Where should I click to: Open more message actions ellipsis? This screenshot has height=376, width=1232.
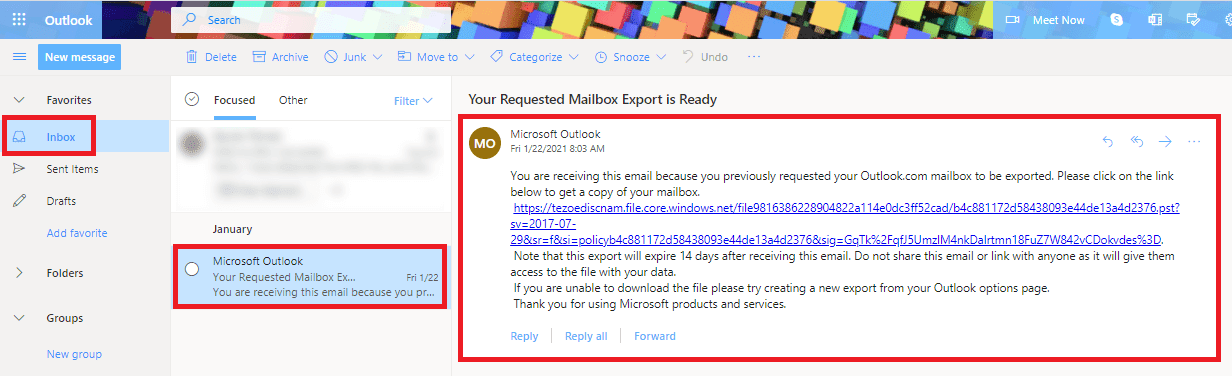(1194, 142)
